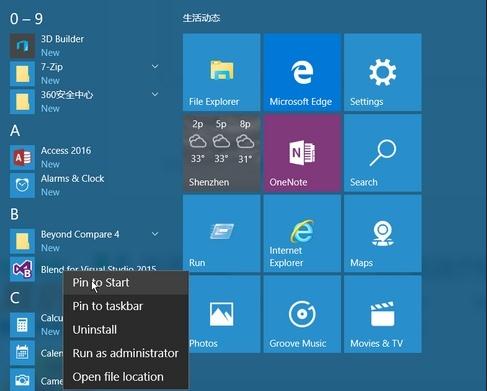This screenshot has width=487, height=391.
Task: Launch the Internet Explorer tile
Action: coord(302,234)
